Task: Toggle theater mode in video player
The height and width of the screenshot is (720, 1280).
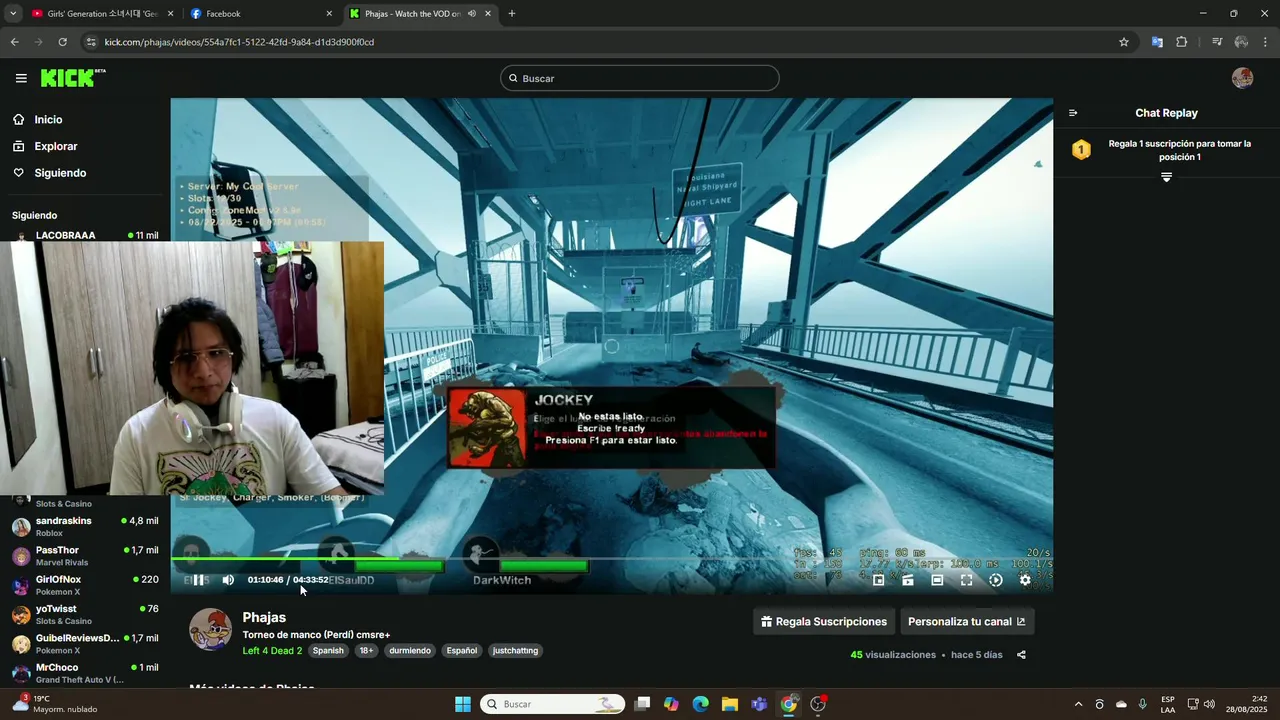Action: point(937,580)
